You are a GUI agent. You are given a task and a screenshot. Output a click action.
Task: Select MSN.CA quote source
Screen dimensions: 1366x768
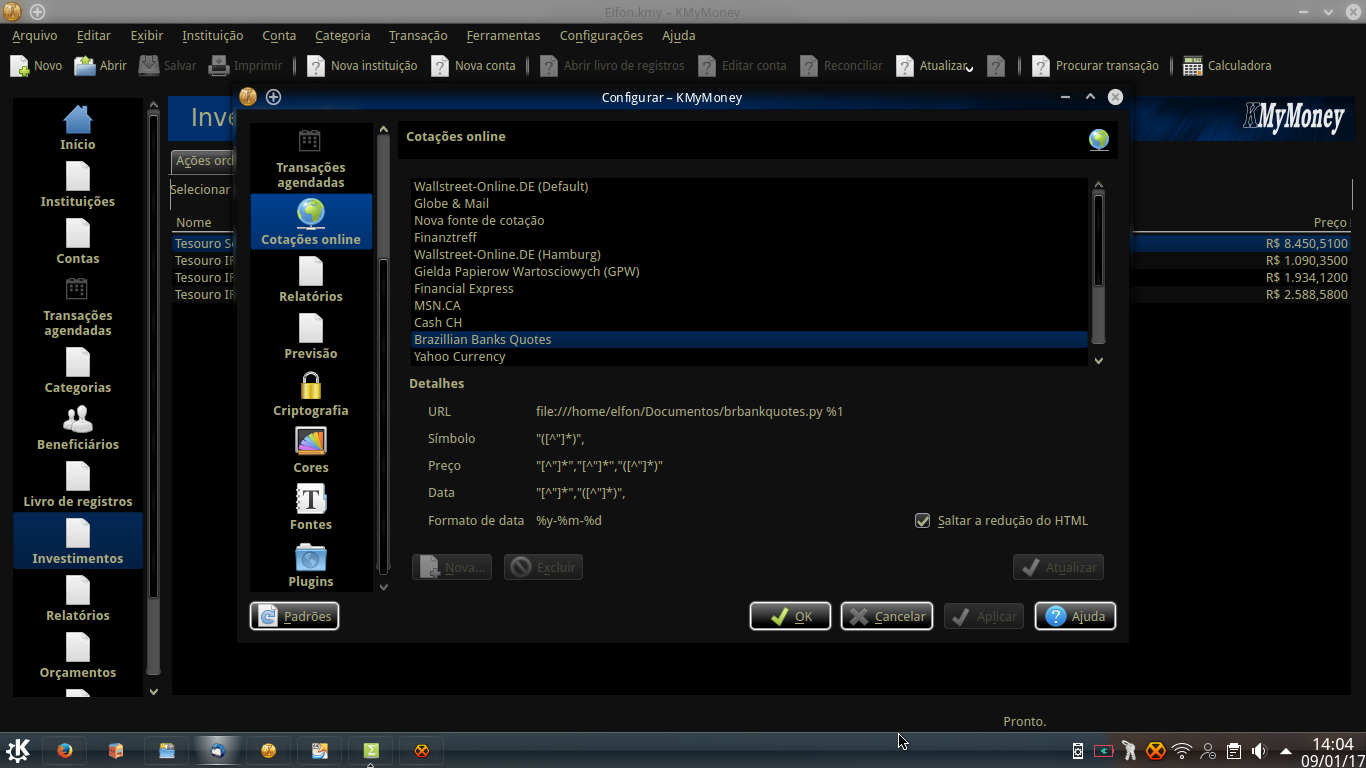[749, 306]
